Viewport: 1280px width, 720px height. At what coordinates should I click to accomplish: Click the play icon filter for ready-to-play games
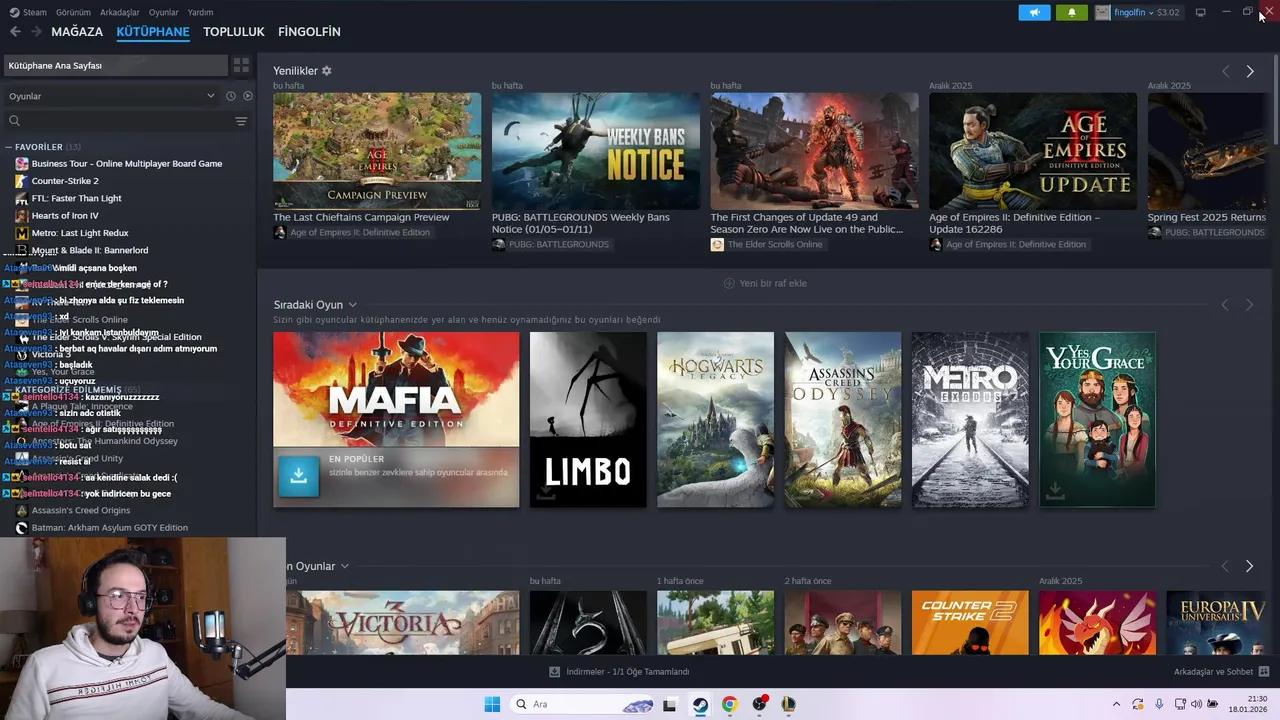point(247,96)
